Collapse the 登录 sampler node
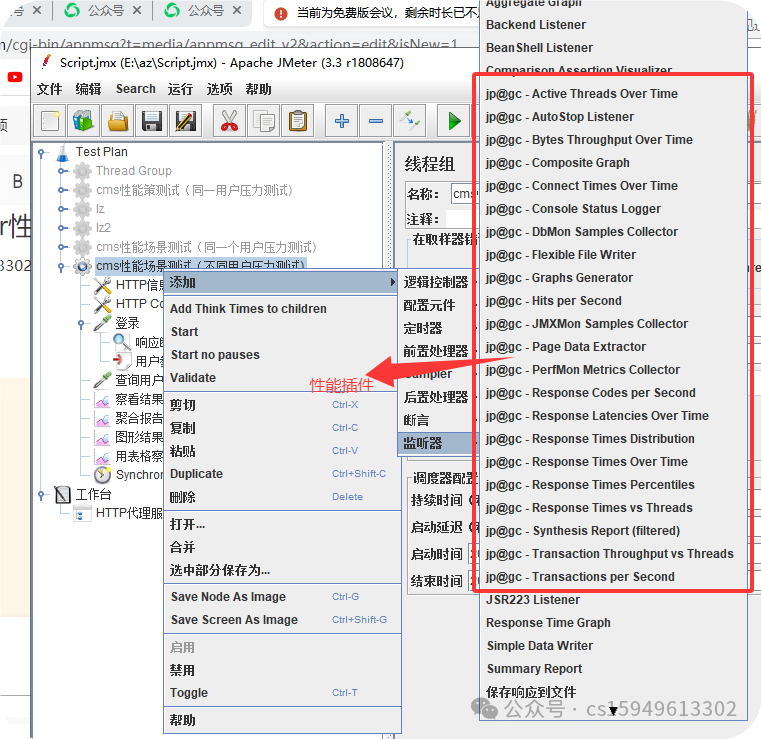 click(x=82, y=324)
